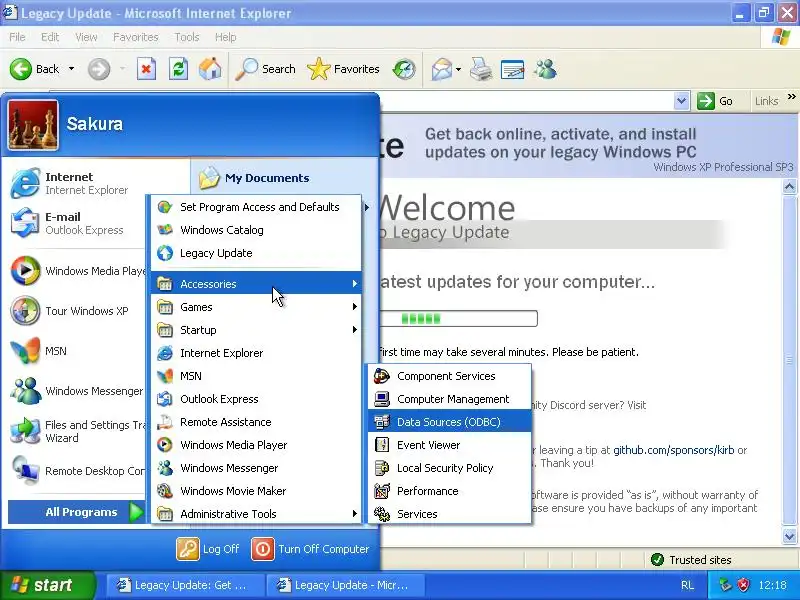
Task: Click Sakura's chess user picture
Action: (x=33, y=125)
